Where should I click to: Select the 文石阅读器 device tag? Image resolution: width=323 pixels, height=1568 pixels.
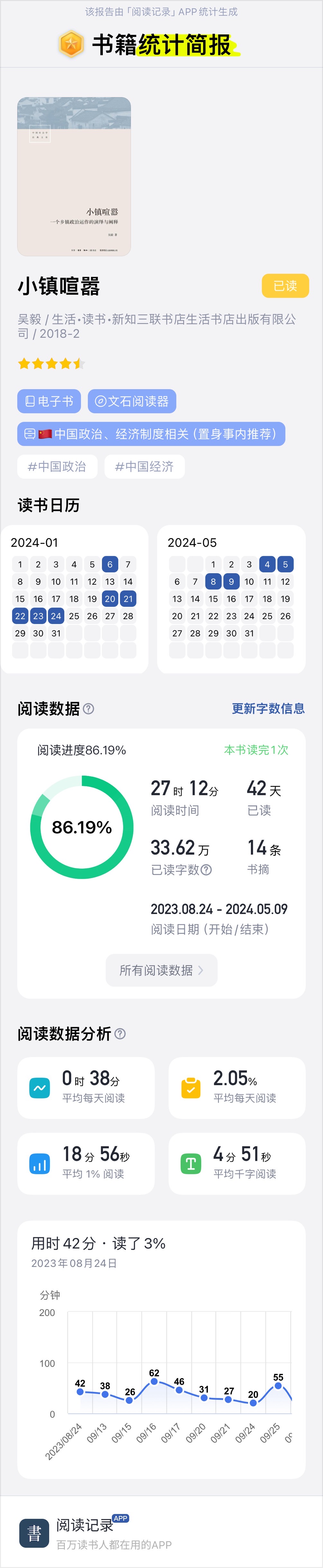[x=132, y=401]
